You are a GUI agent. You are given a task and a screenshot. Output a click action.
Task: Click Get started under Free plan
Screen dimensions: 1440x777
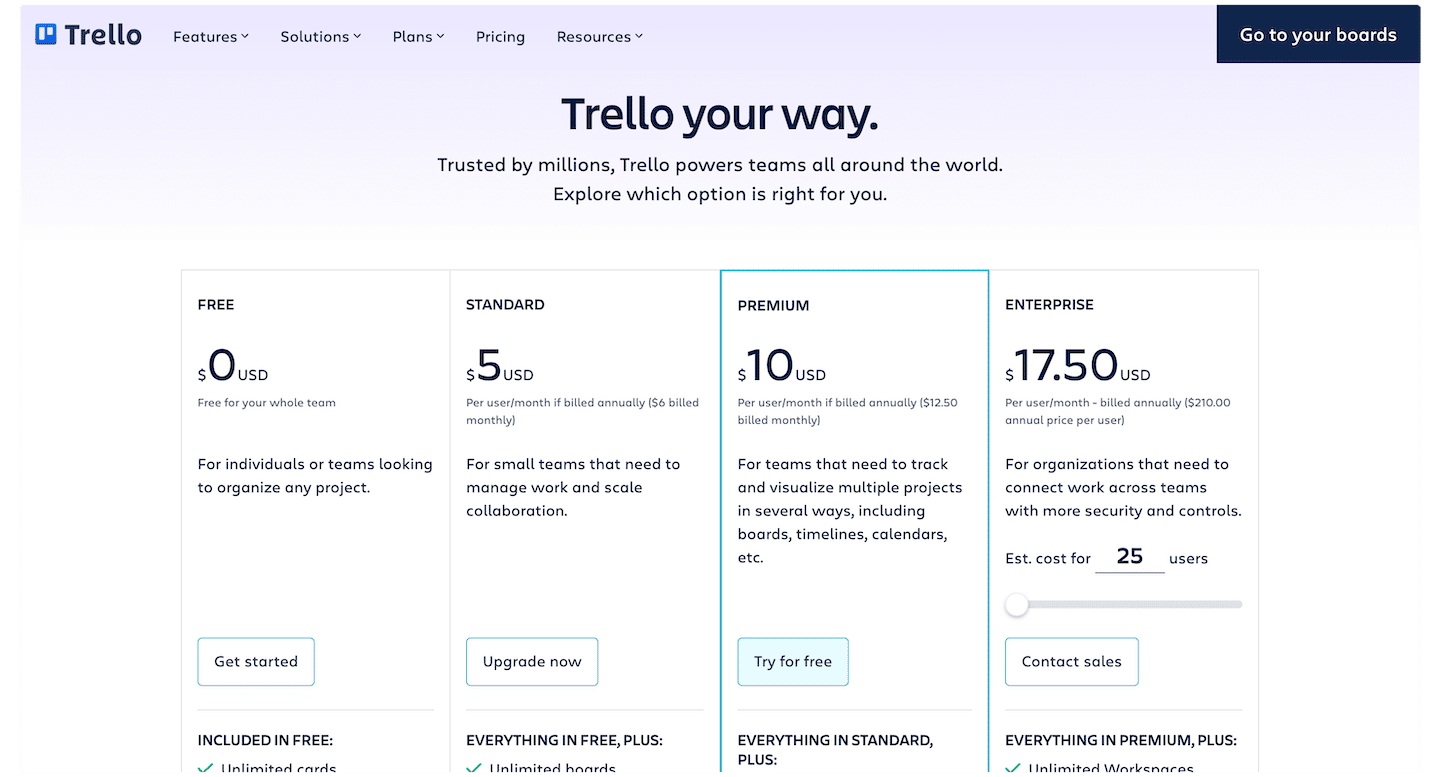(256, 662)
